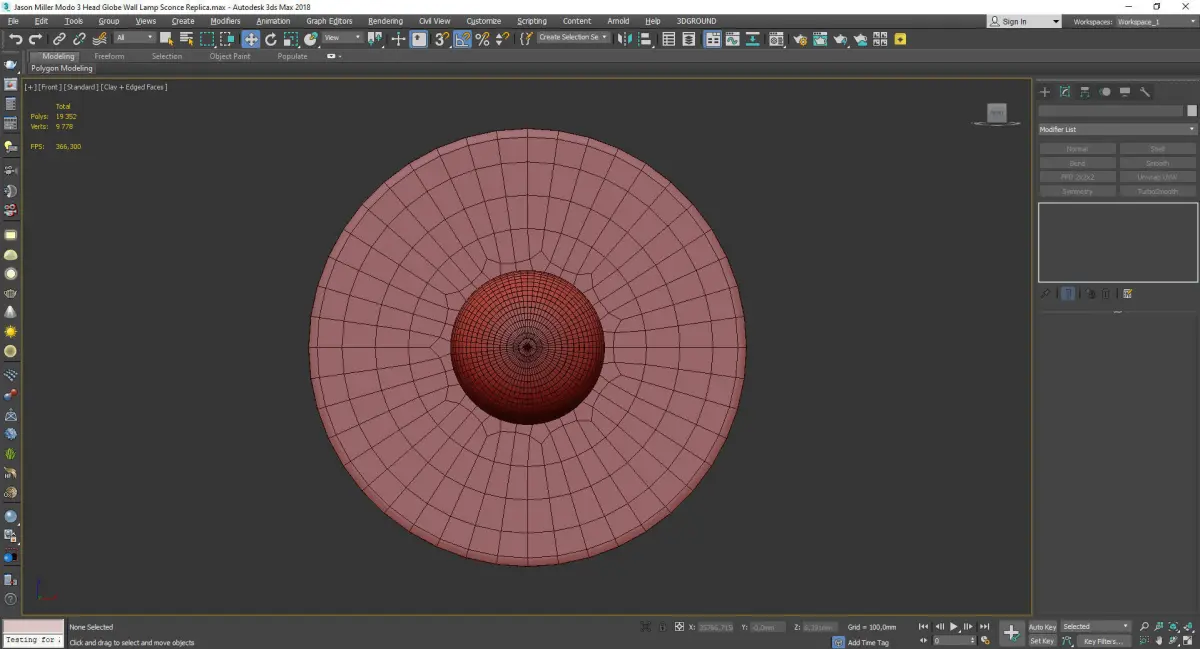Viewport: 1200px width, 649px height.
Task: Activate Select and Rotate tool
Action: (270, 39)
